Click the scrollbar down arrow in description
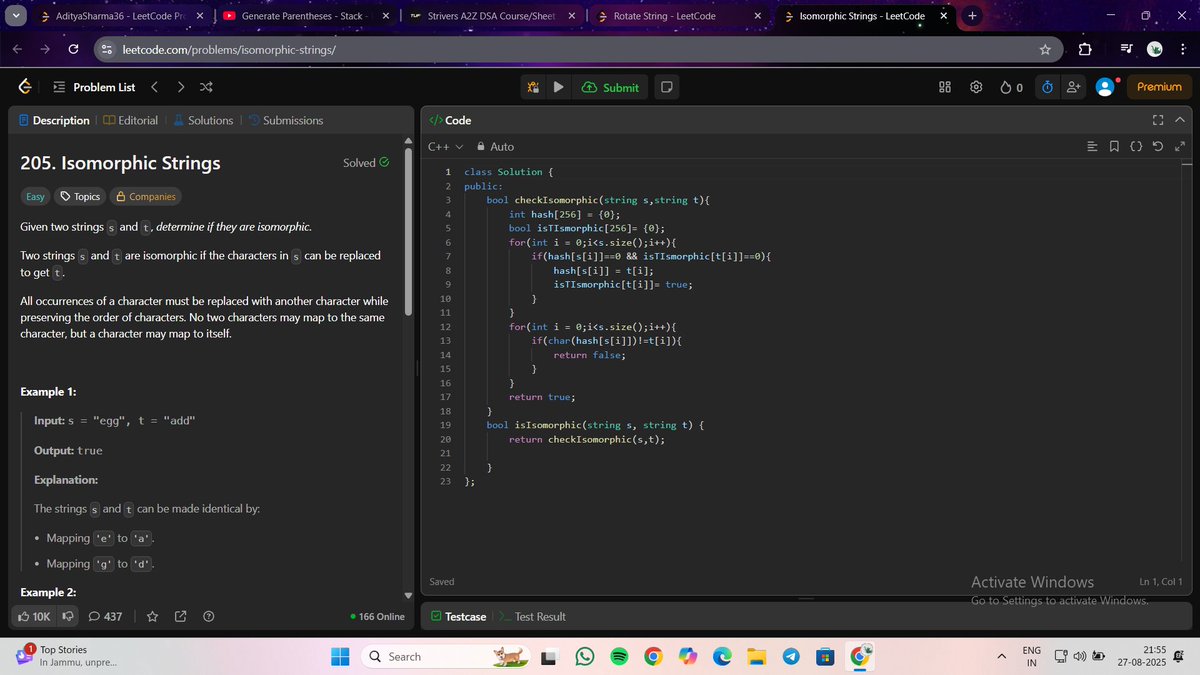1200x675 pixels. coord(407,596)
